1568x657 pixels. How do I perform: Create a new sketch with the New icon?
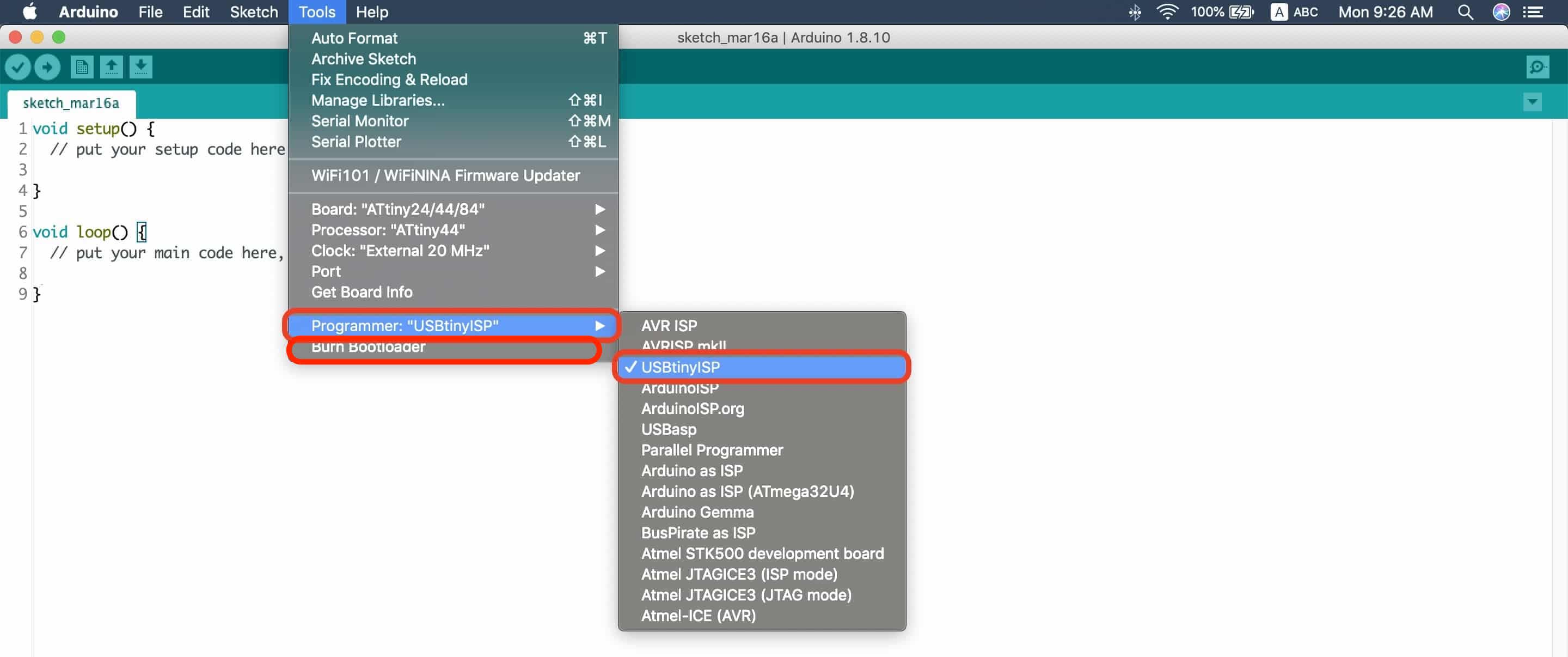click(82, 67)
